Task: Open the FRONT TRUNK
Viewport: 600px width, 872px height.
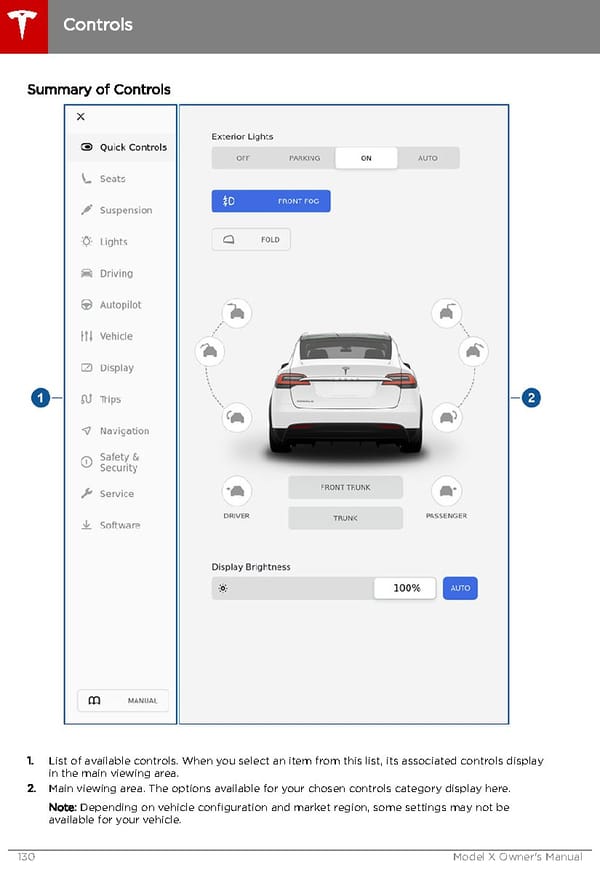Action: [345, 487]
